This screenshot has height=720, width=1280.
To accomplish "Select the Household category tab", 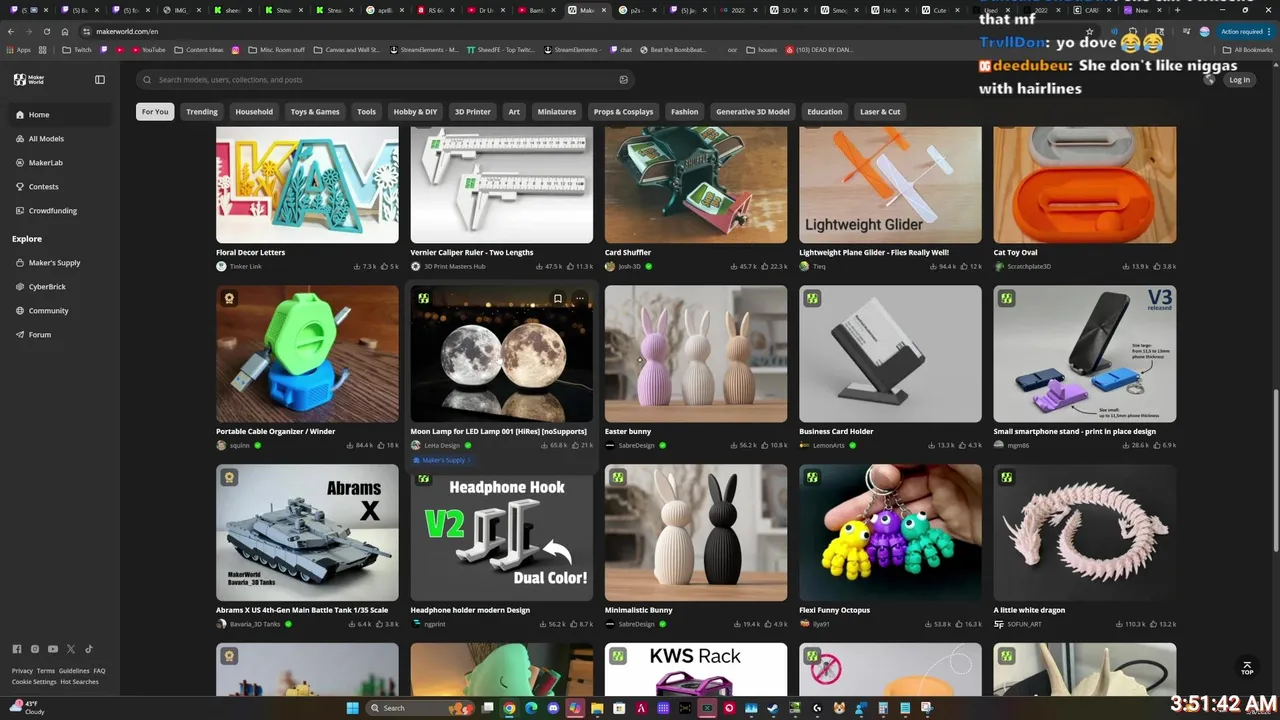I will 254,112.
